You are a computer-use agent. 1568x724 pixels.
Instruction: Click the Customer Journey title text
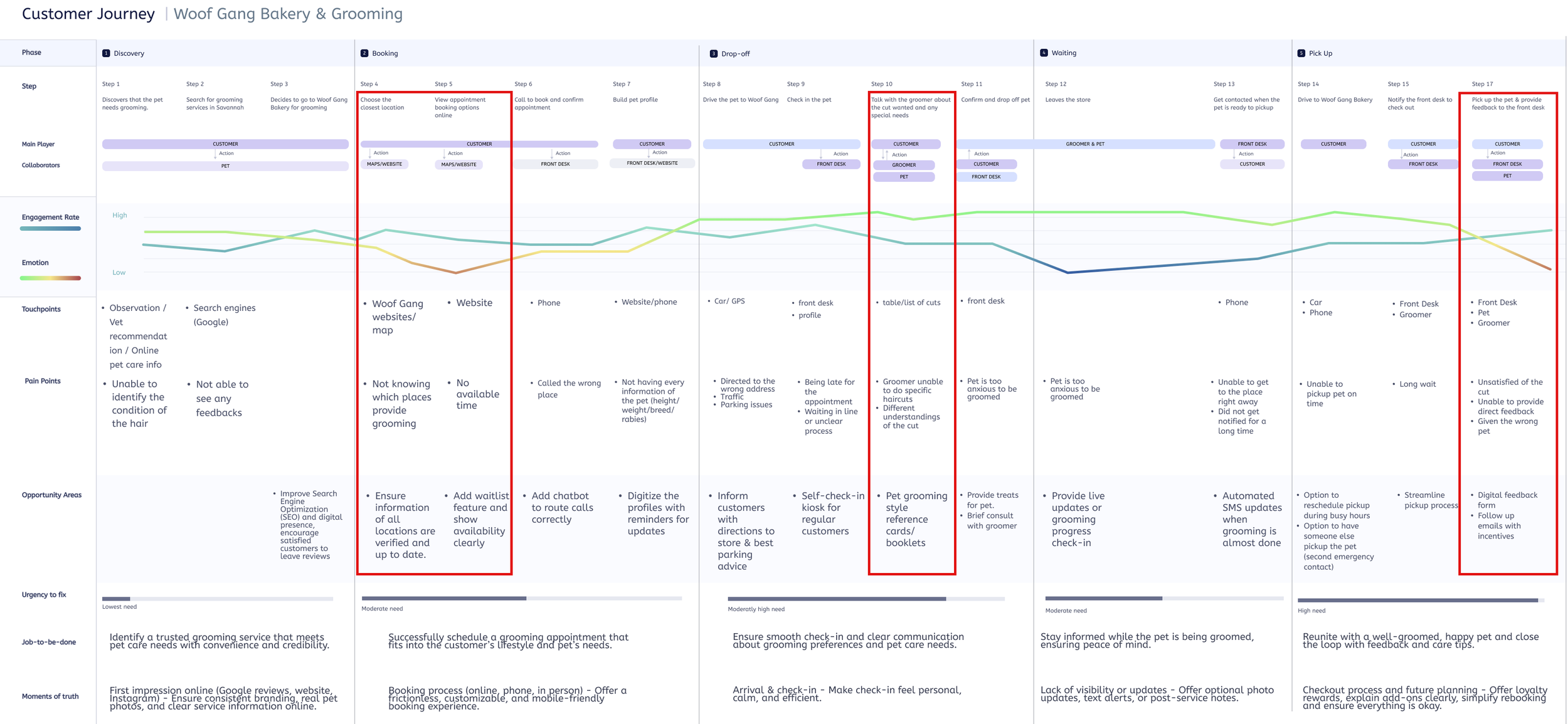[x=88, y=14]
